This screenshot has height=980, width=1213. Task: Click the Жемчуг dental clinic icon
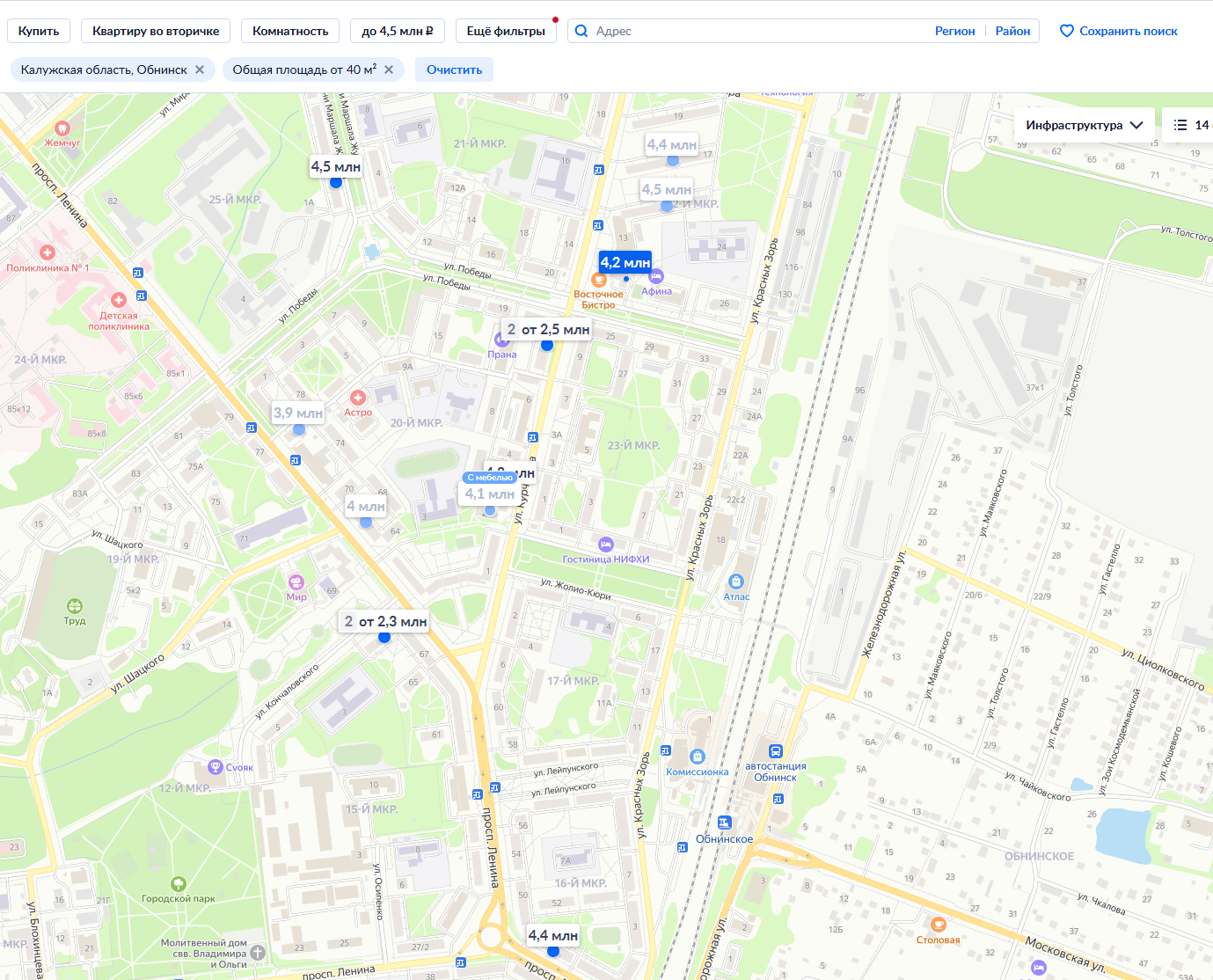62,128
